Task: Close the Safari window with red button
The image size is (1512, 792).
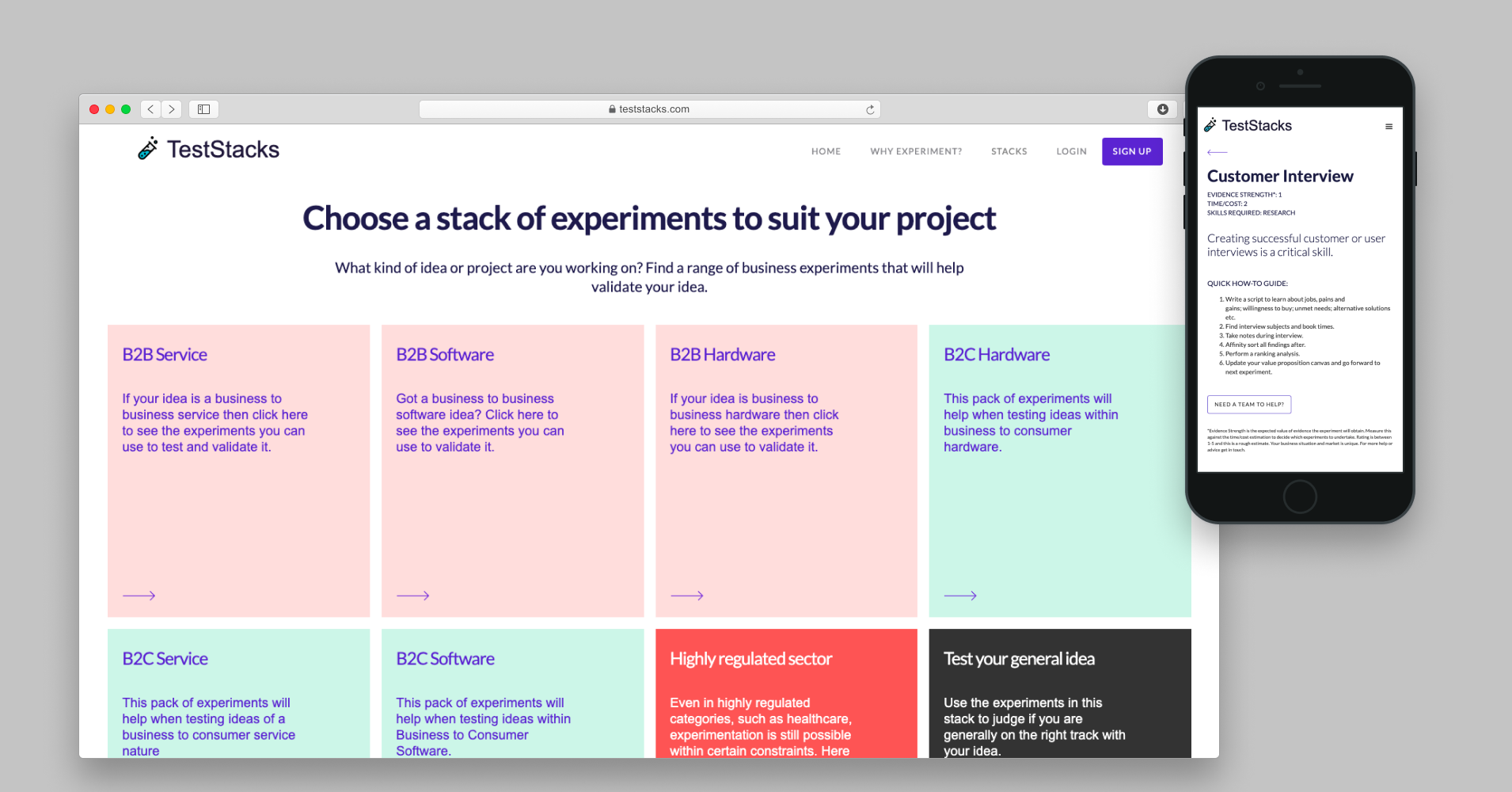Action: point(94,109)
